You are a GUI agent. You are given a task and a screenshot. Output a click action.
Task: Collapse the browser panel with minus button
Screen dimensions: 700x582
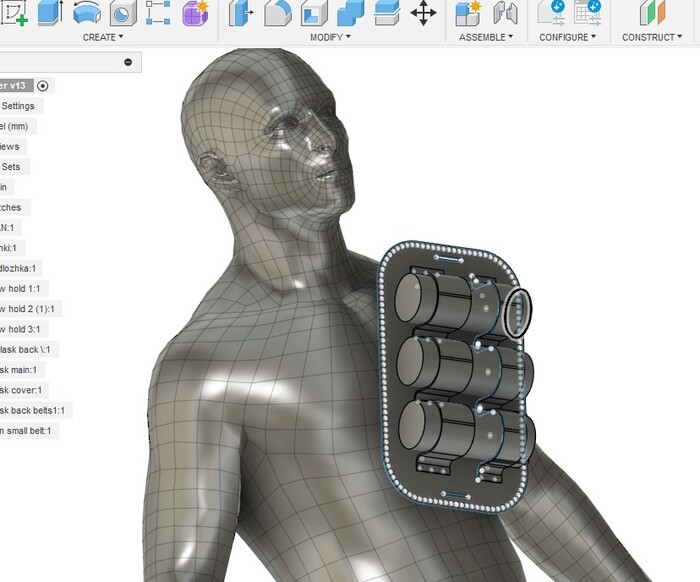(128, 62)
